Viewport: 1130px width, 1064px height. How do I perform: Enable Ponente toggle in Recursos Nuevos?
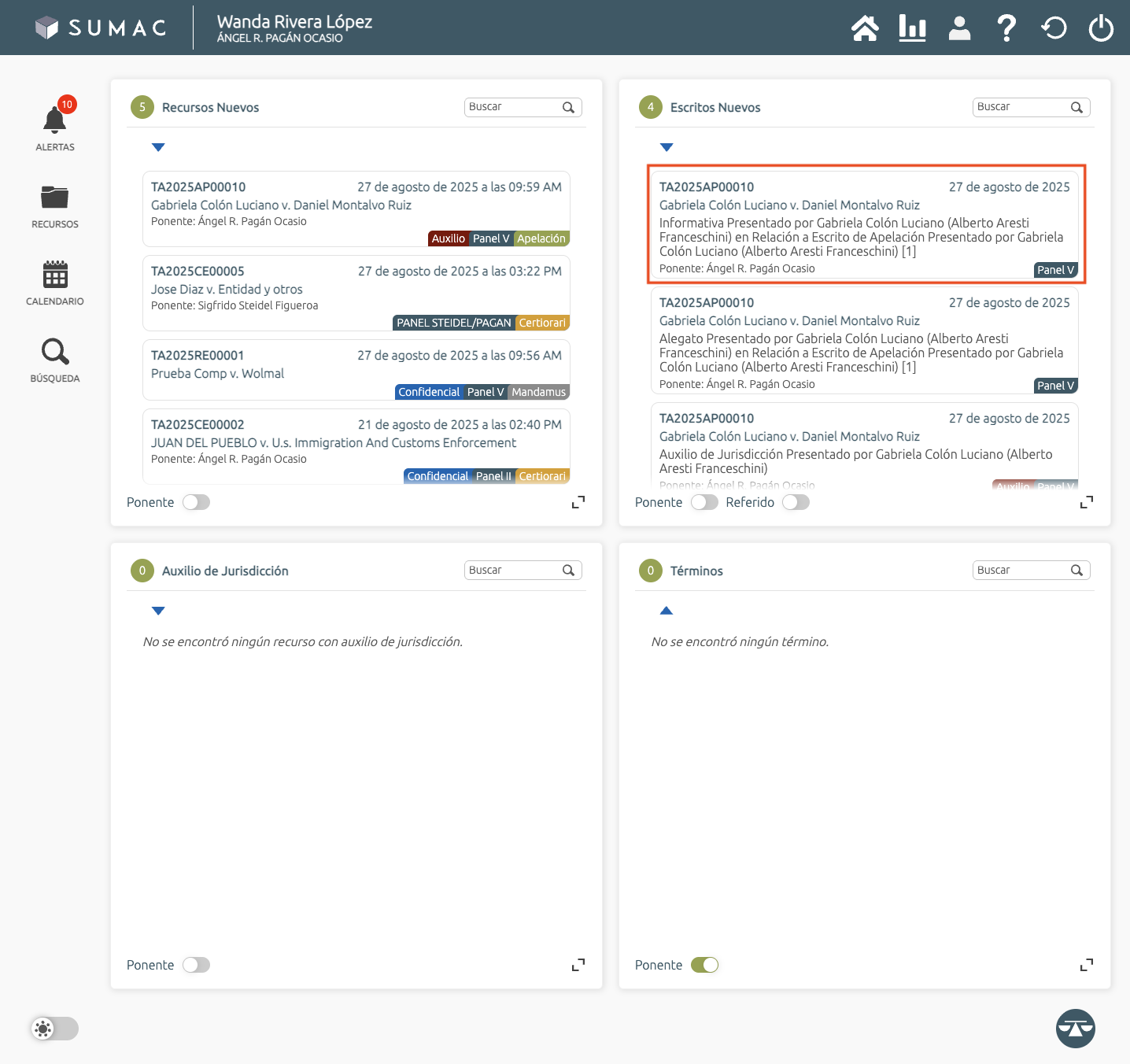196,502
